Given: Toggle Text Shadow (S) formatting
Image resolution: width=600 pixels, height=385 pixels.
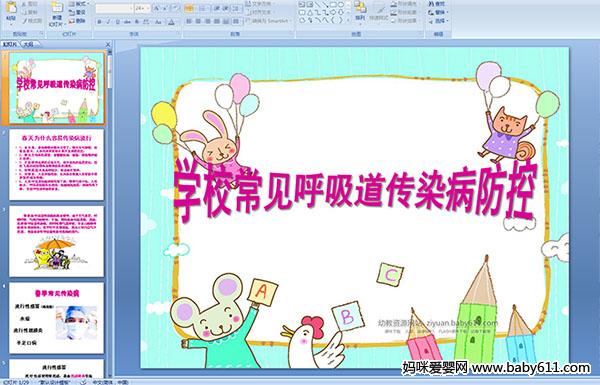Looking at the screenshot, I should pos(136,22).
